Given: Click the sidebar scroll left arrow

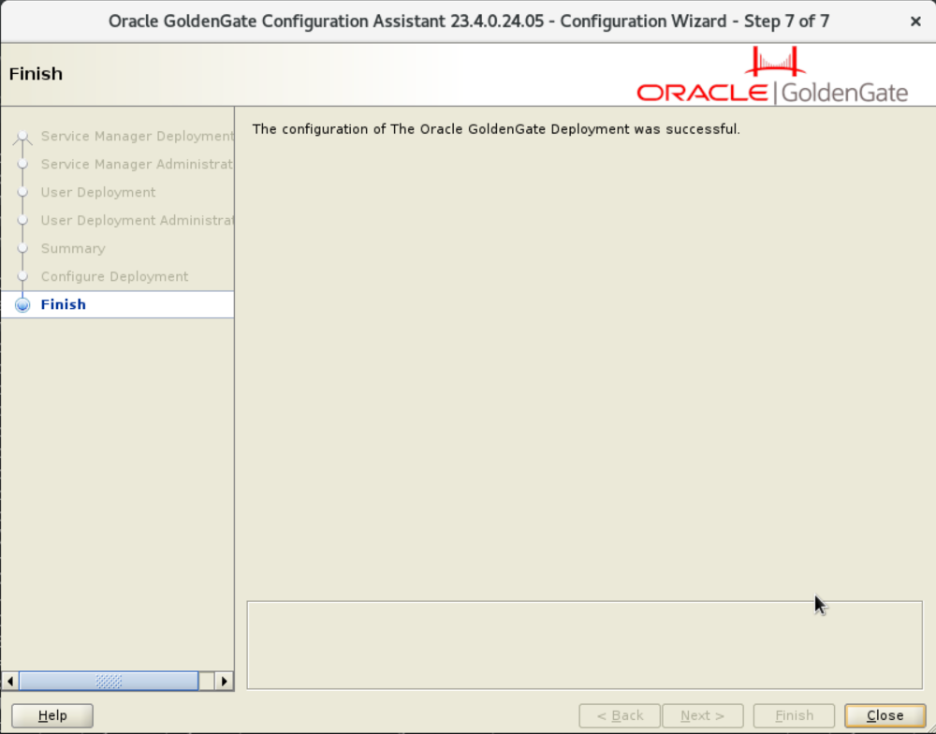Looking at the screenshot, I should pyautogui.click(x=10, y=681).
